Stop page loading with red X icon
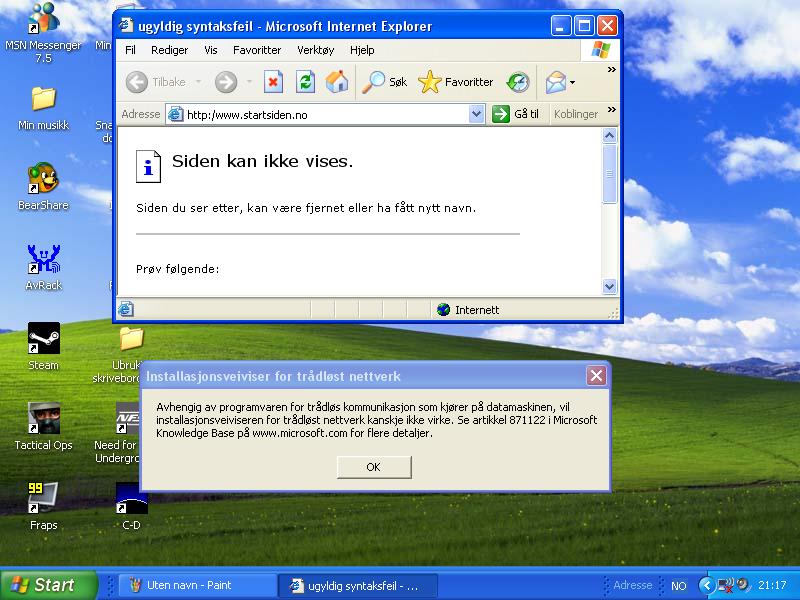 pyautogui.click(x=273, y=82)
